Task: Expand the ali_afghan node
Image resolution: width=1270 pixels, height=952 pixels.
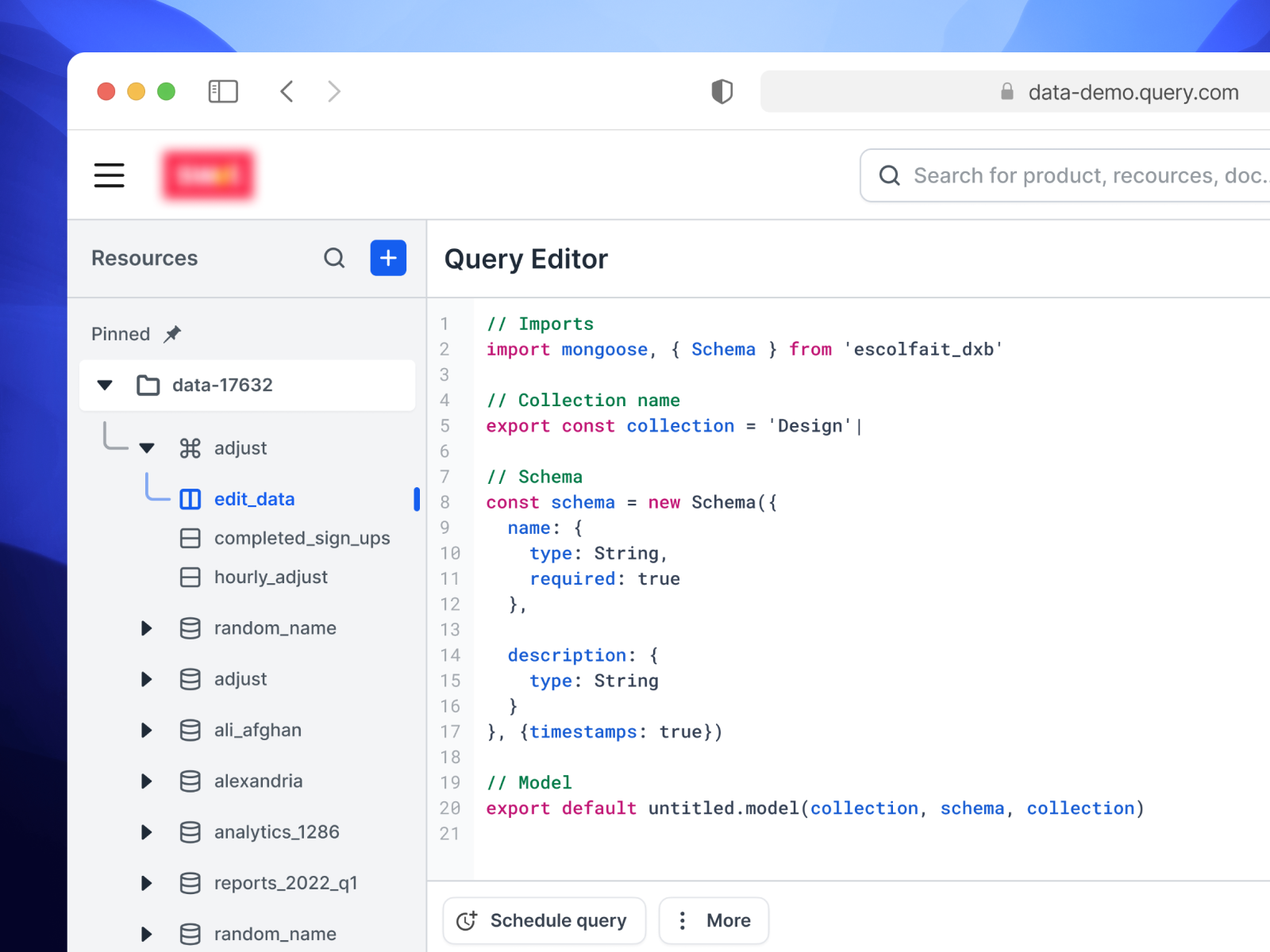Action: (x=146, y=730)
